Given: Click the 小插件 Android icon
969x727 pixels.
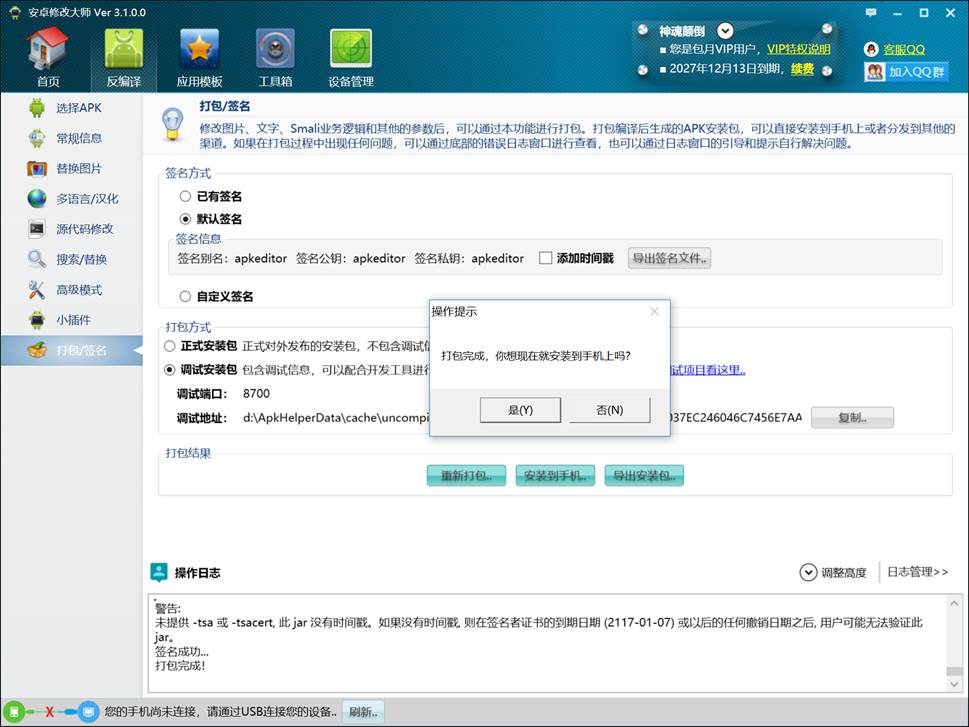Looking at the screenshot, I should click(37, 320).
